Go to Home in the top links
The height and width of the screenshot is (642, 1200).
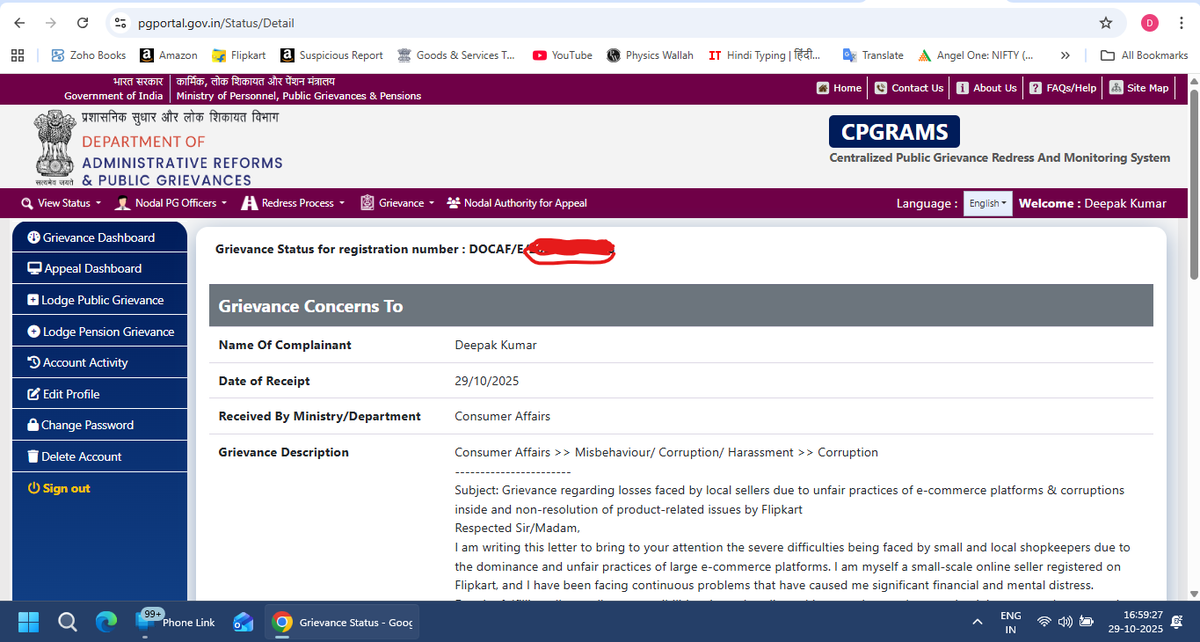(839, 88)
